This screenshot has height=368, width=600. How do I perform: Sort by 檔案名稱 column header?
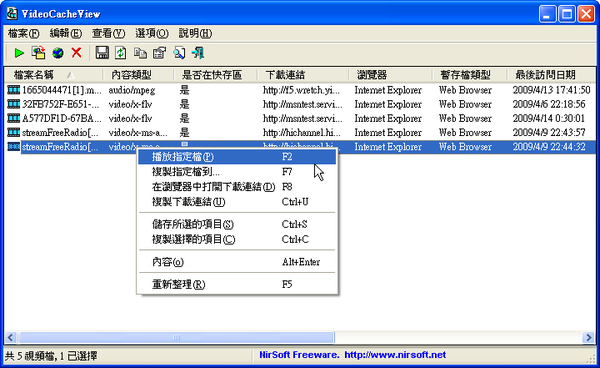pos(53,75)
